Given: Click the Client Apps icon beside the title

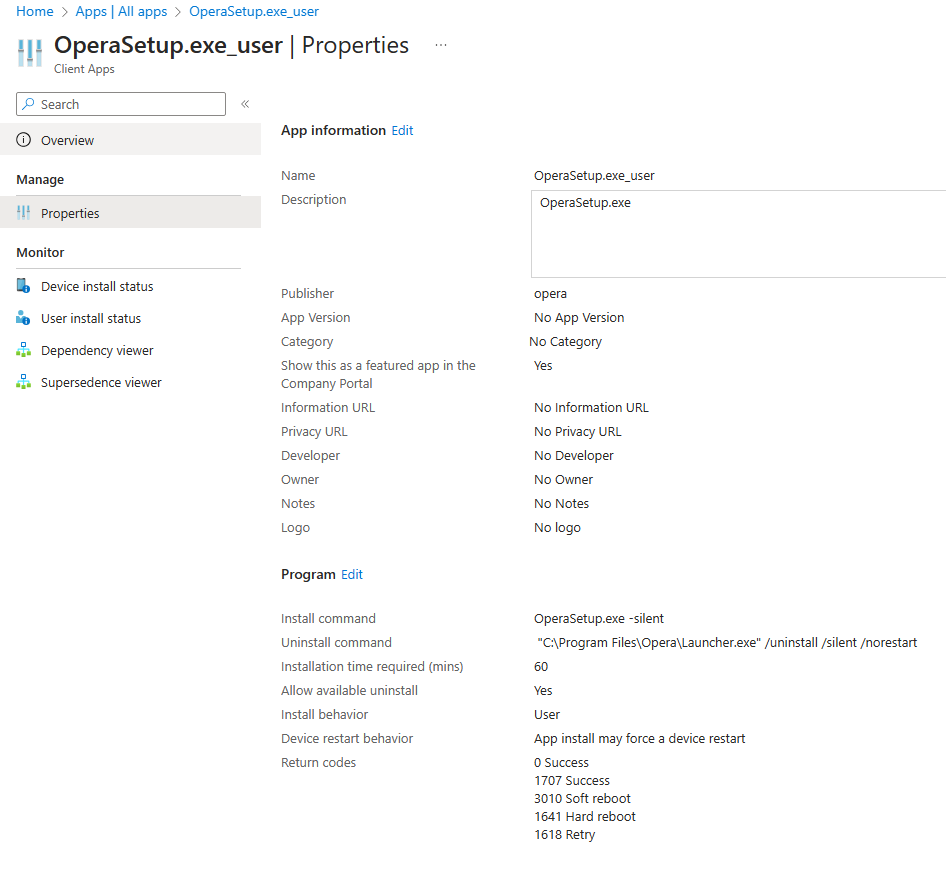Looking at the screenshot, I should click(x=28, y=51).
